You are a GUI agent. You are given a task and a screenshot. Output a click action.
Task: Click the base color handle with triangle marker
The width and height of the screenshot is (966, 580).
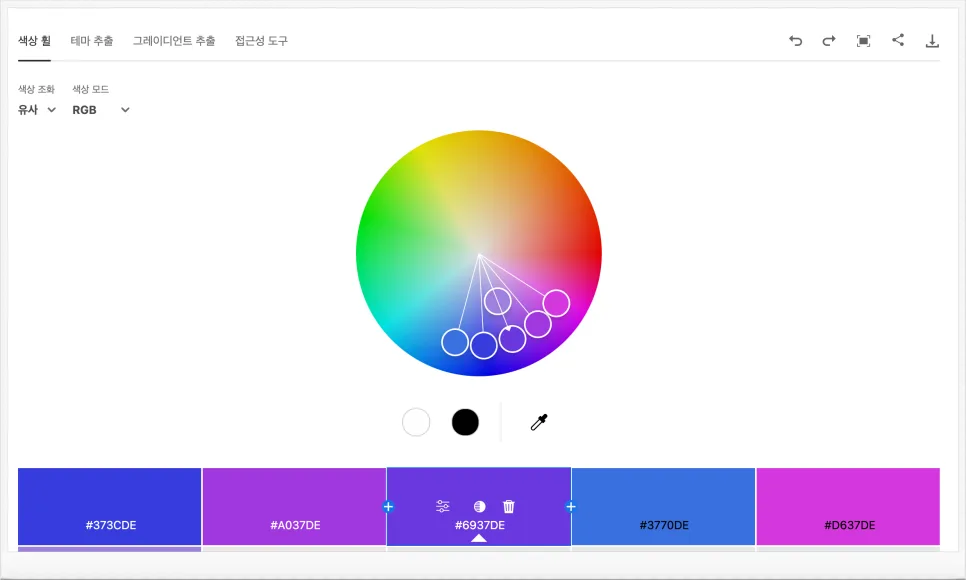[513, 339]
